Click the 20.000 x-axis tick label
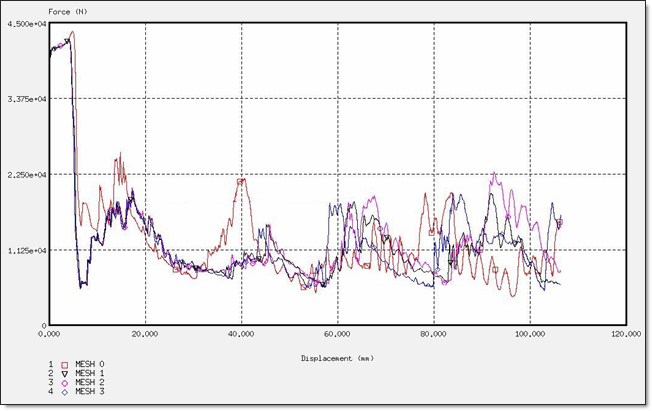This screenshot has width=652, height=411. point(146,336)
